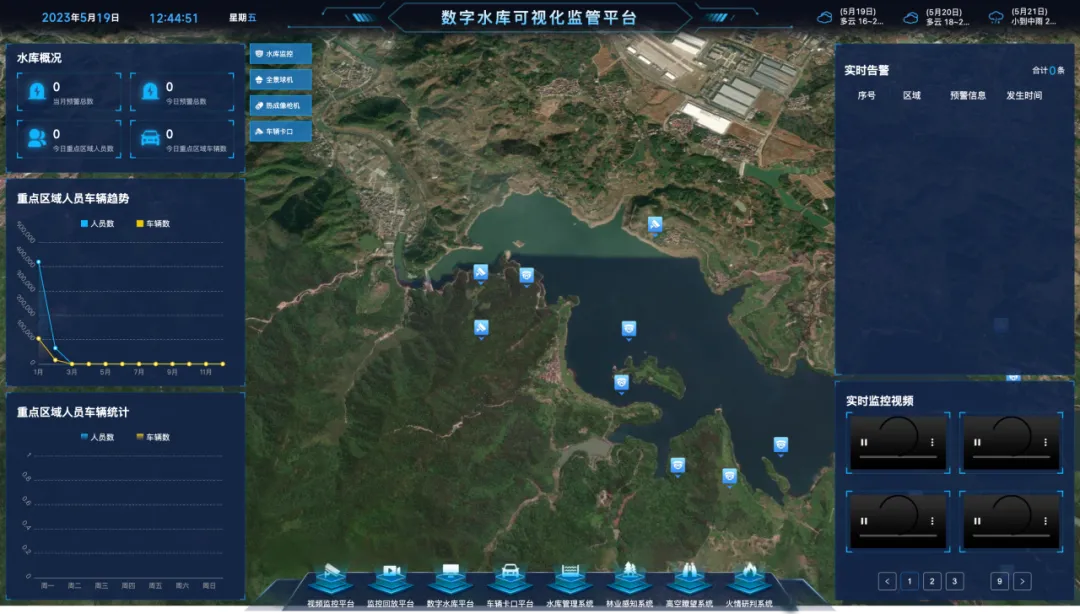The width and height of the screenshot is (1080, 614).
Task: Select the northernmost camera marker on the map
Action: tap(655, 225)
